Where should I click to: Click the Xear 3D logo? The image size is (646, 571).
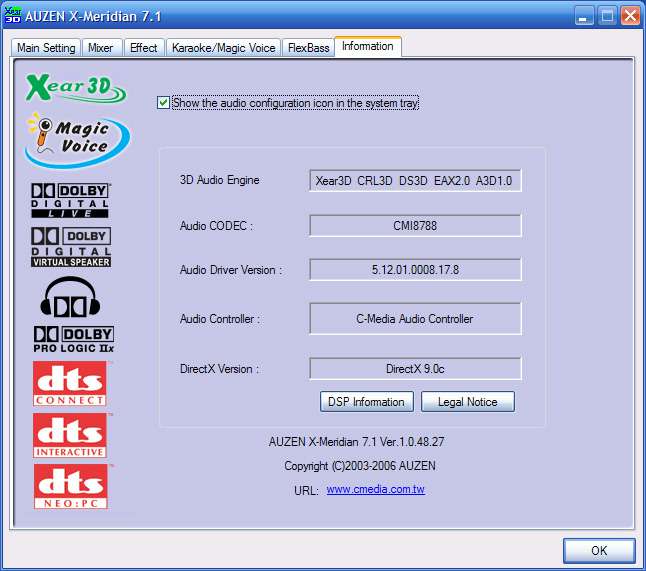(76, 88)
